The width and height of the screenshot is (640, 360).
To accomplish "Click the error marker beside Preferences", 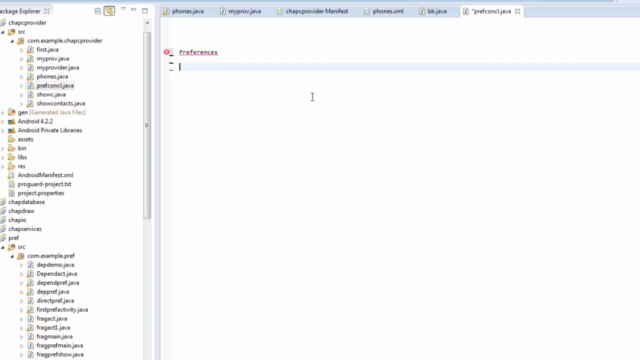I will (x=167, y=52).
